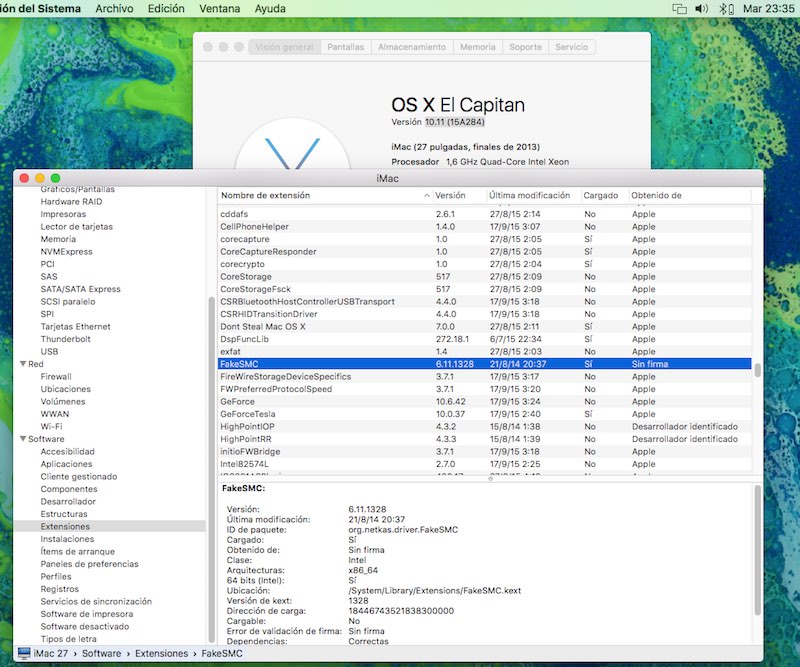Collapse the Software section in sidebar
Screen dimensions: 800x667
23,439
